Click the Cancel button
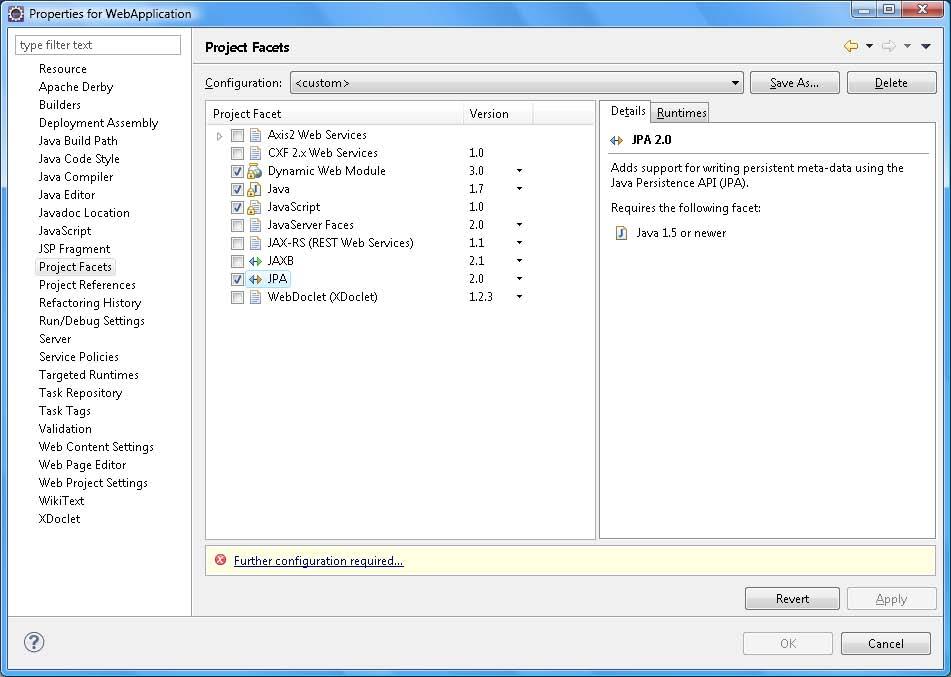The height and width of the screenshot is (677, 951). (885, 644)
